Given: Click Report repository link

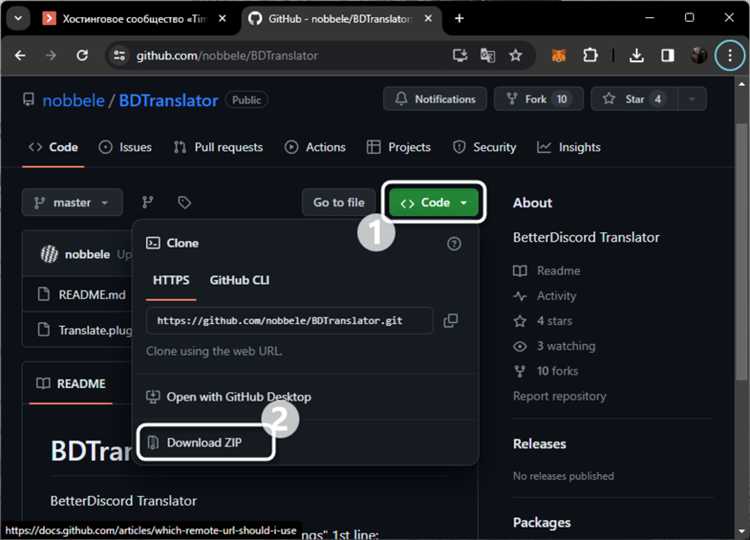Looking at the screenshot, I should pos(559,396).
